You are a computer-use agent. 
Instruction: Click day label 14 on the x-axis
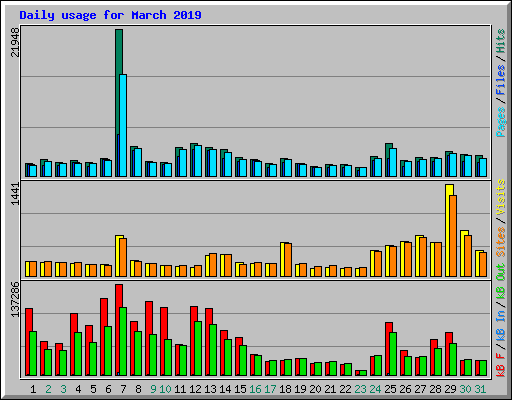[225, 389]
